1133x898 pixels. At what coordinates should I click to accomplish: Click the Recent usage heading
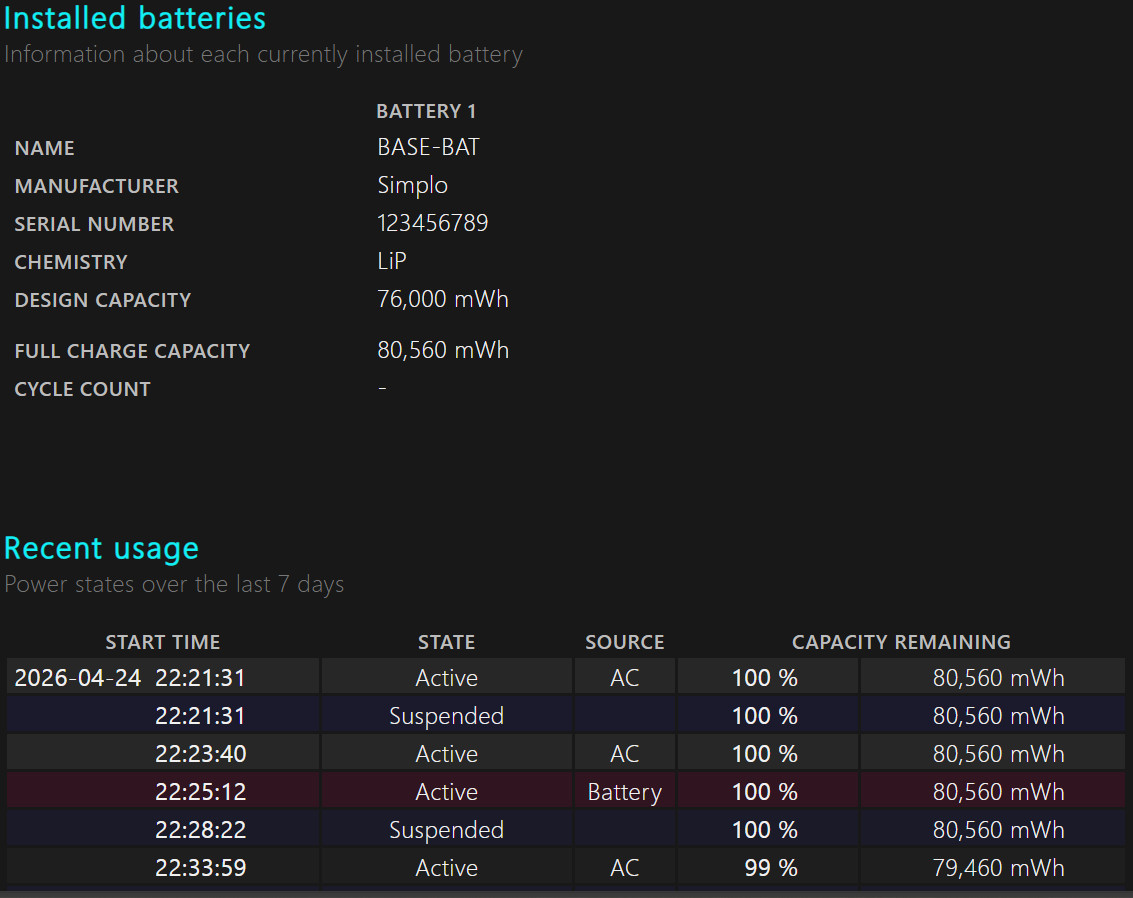pyautogui.click(x=101, y=548)
